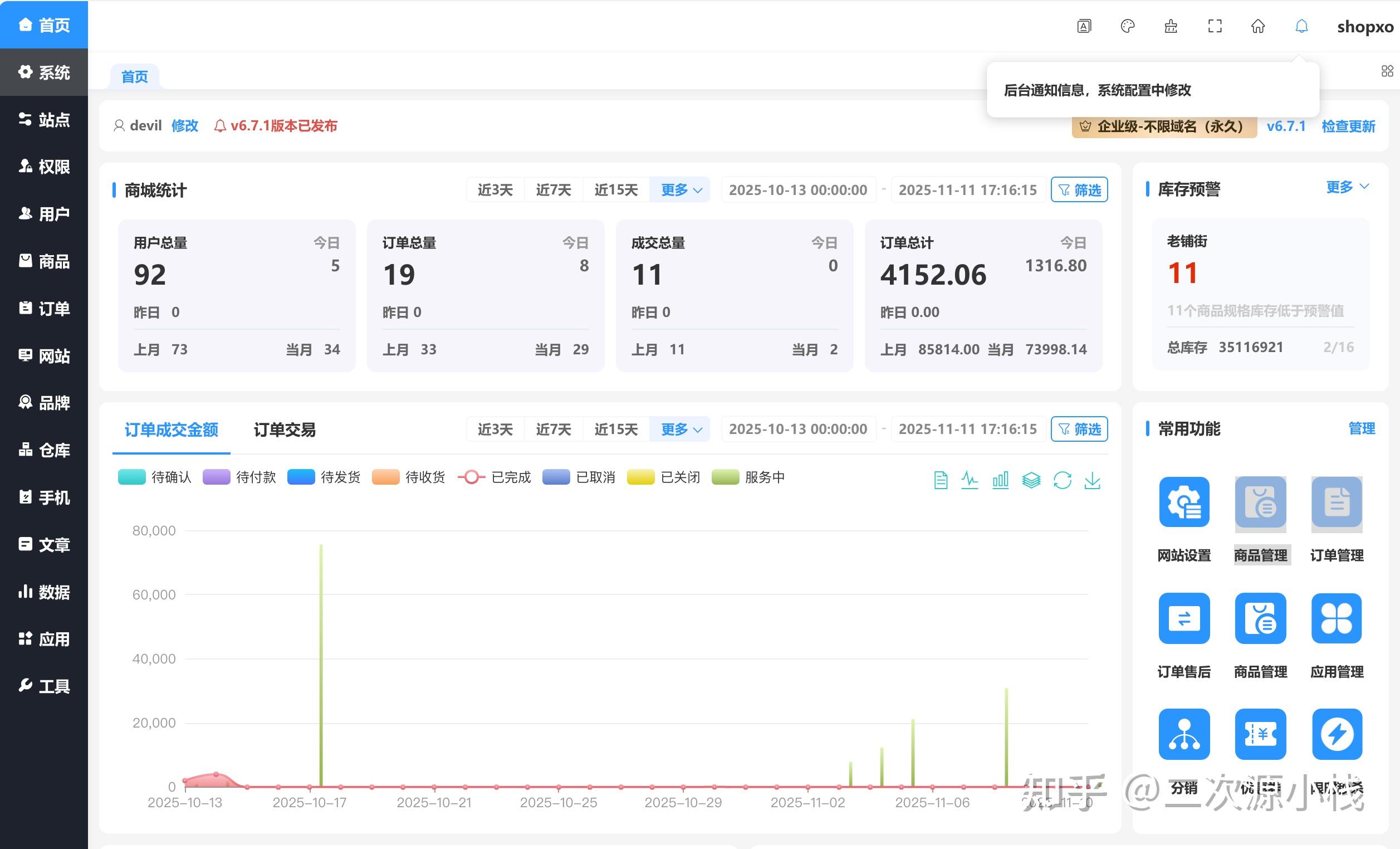The image size is (1400, 849).
Task: Switch chart to bar chart view
Action: (1001, 480)
